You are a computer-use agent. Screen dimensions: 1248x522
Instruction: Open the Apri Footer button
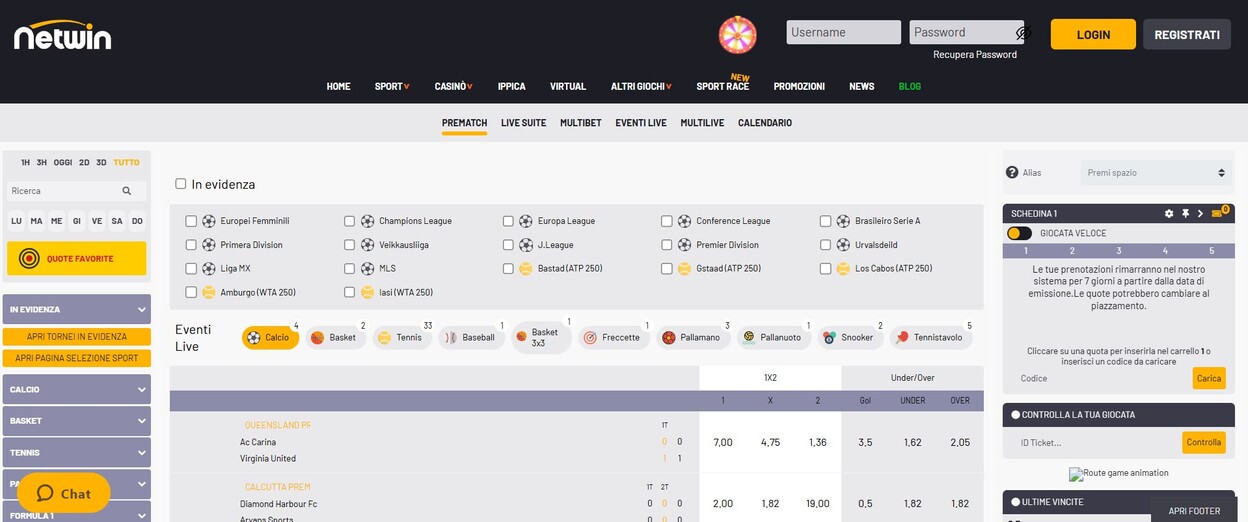[x=1194, y=511]
